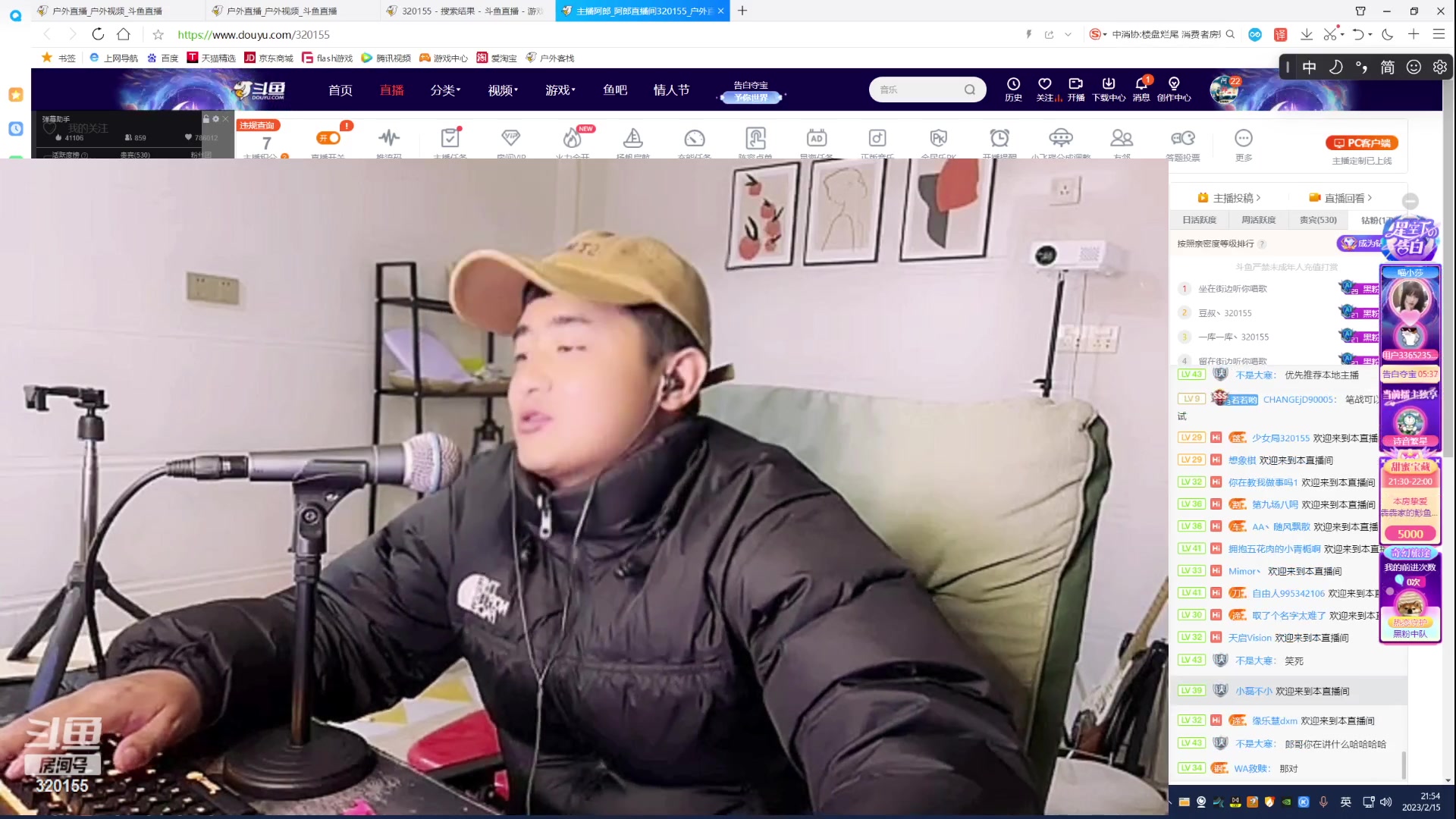Viewport: 1456px width, 819px height.
Task: Reload the page with refresh button
Action: point(98,34)
